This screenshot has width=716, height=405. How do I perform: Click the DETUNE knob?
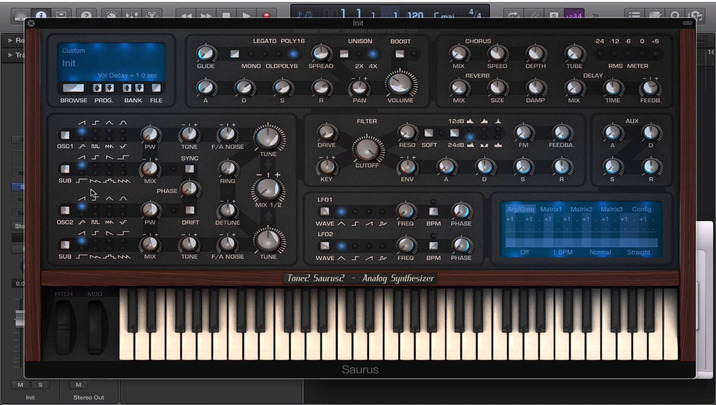(227, 210)
